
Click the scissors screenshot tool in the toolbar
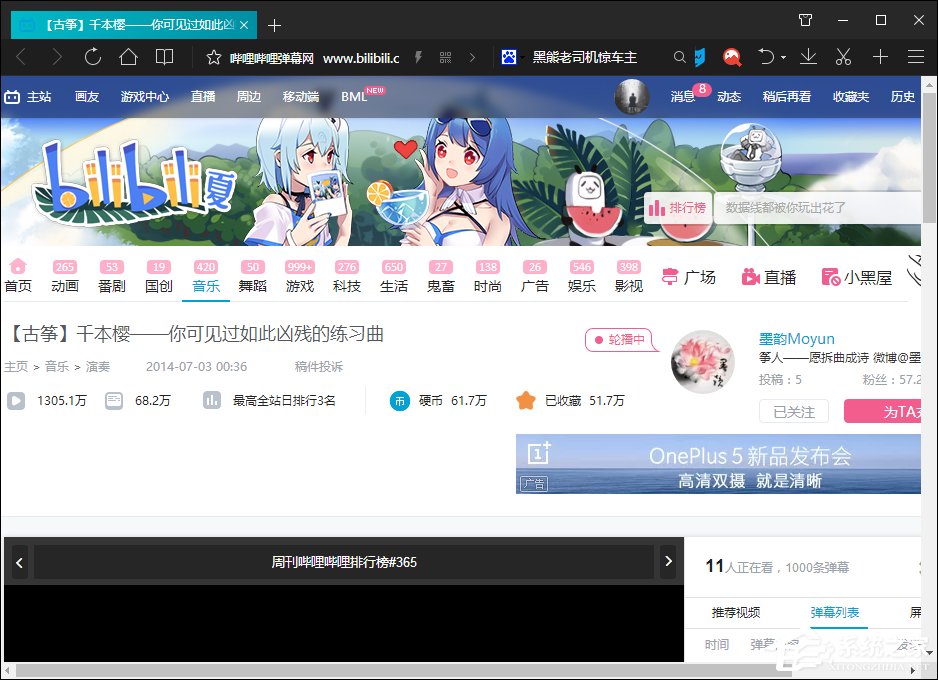pos(843,57)
